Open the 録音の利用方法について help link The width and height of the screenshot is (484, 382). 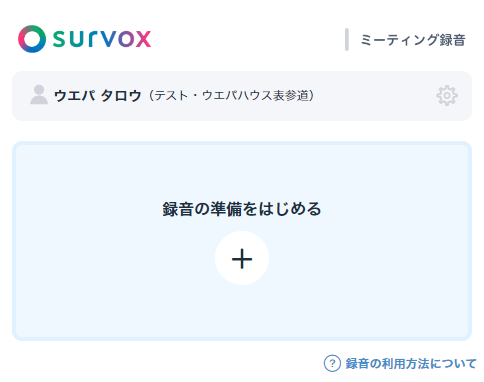411,363
